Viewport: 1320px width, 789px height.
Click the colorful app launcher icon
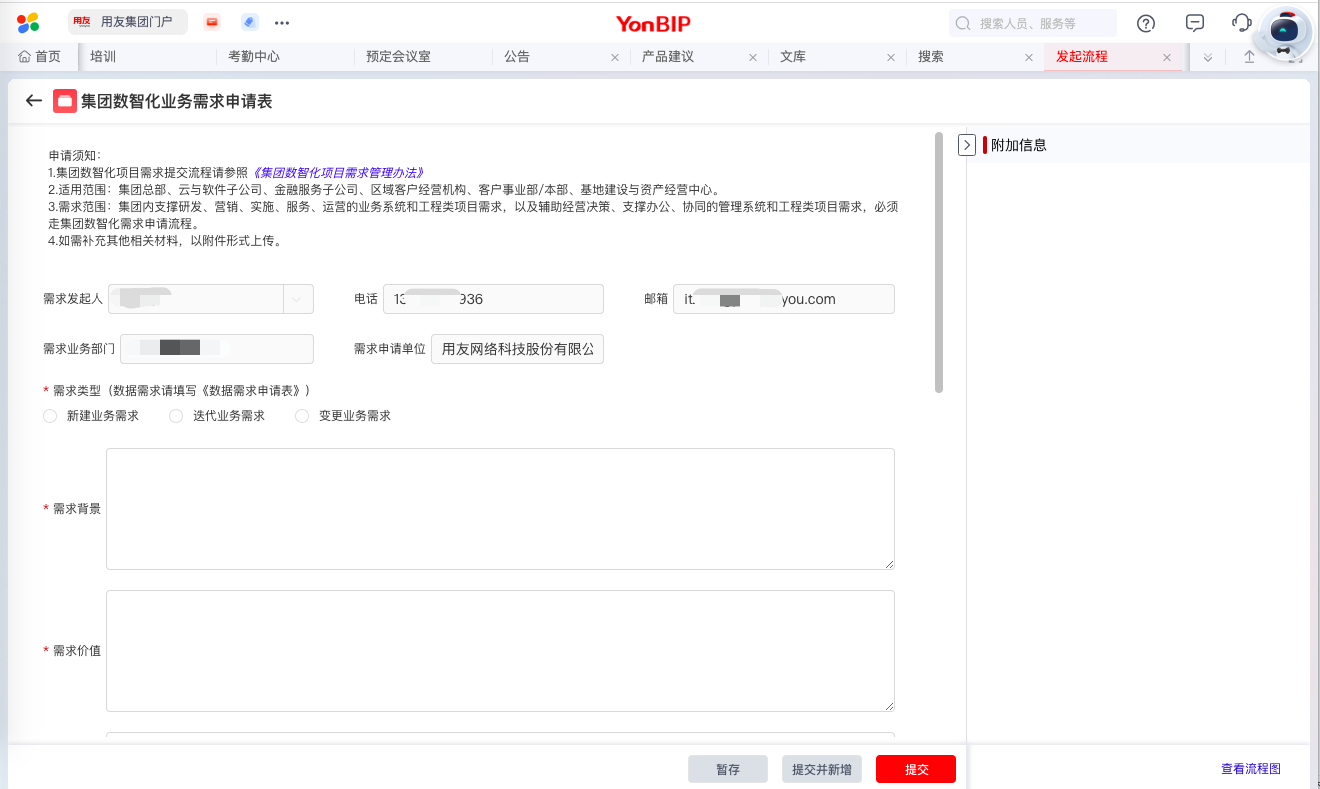tap(28, 22)
